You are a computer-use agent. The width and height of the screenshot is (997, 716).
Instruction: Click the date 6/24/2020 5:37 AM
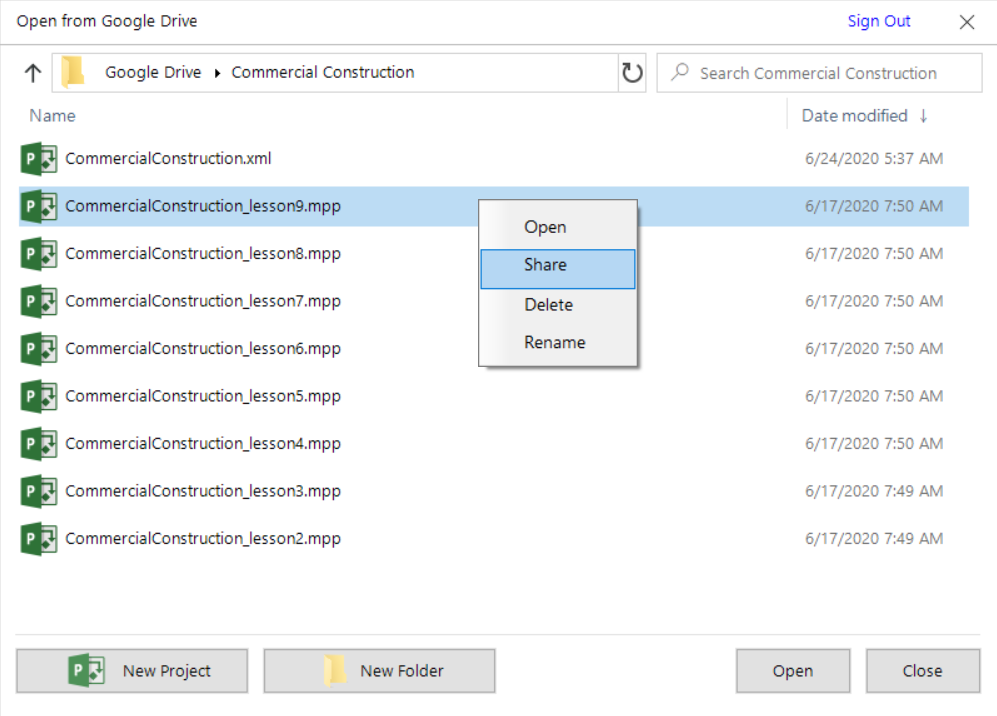(874, 158)
